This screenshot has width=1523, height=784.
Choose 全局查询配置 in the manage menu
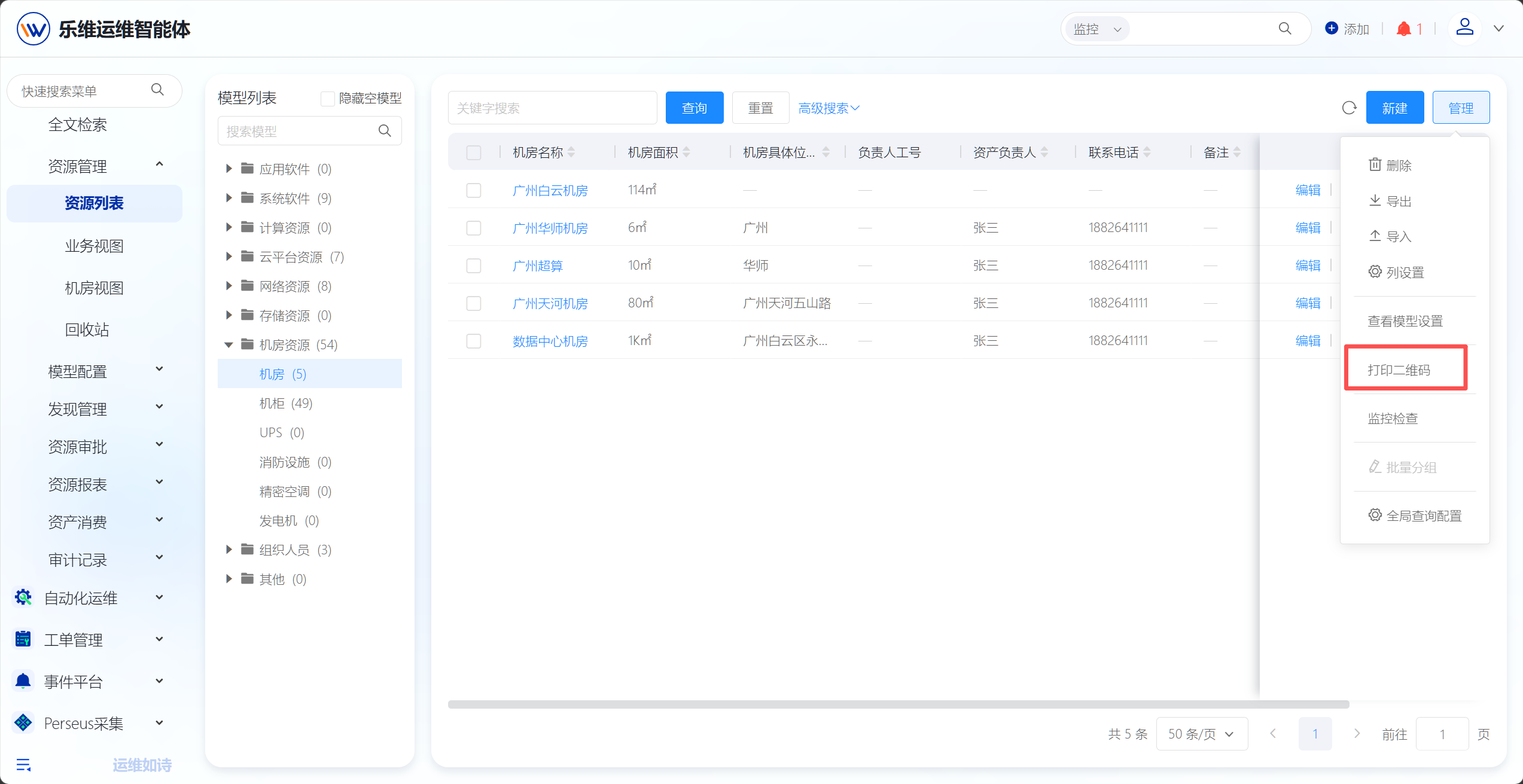point(1415,515)
